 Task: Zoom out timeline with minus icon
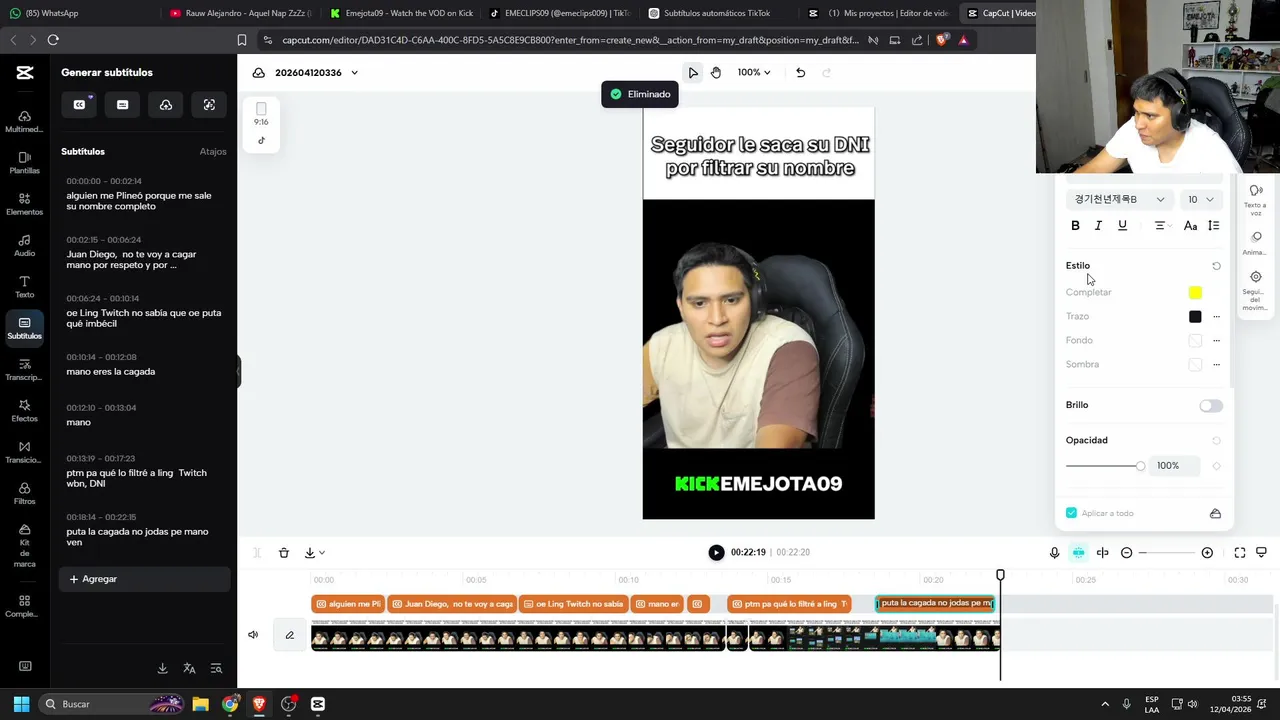pyautogui.click(x=1126, y=552)
